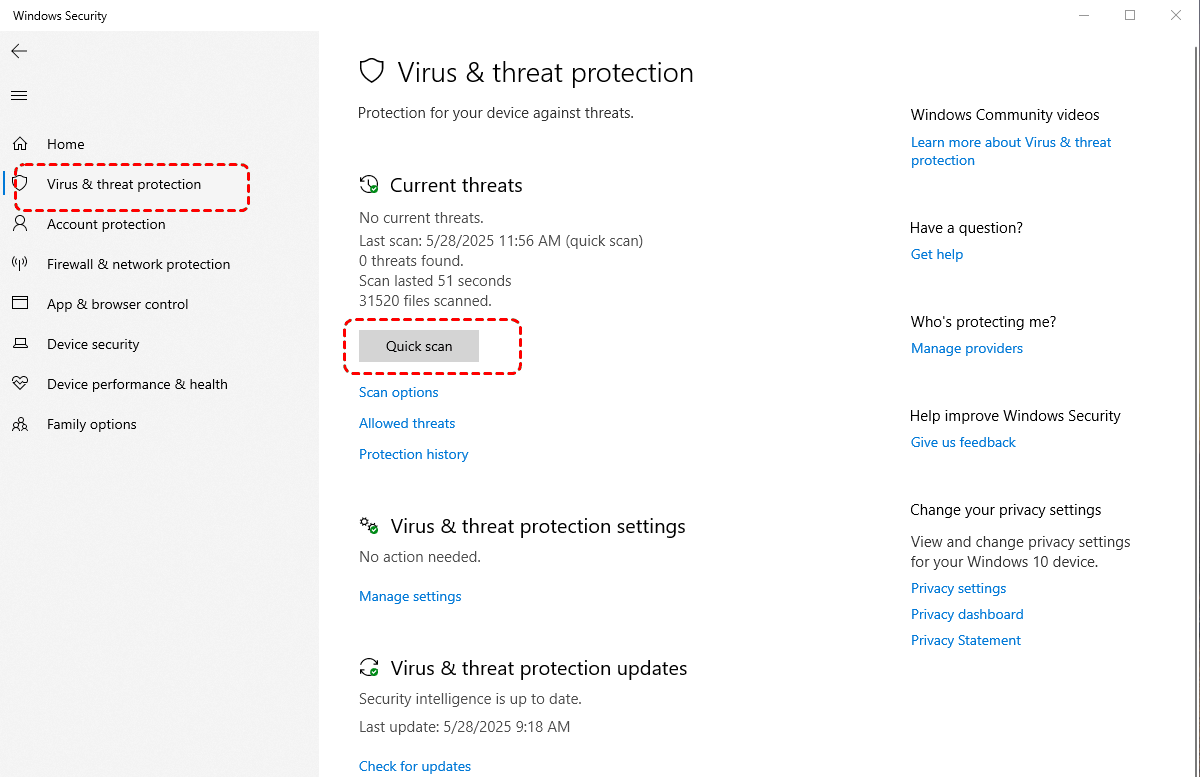Image resolution: width=1200 pixels, height=777 pixels.
Task: View Allowed threats
Action: click(x=407, y=423)
